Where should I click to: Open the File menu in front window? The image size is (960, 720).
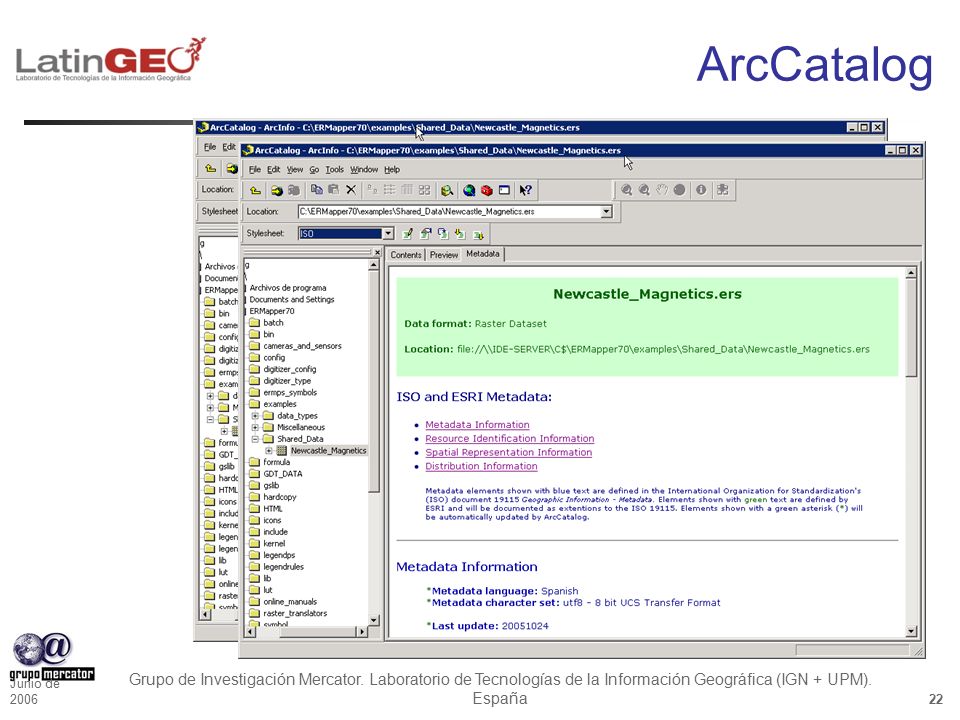[255, 170]
